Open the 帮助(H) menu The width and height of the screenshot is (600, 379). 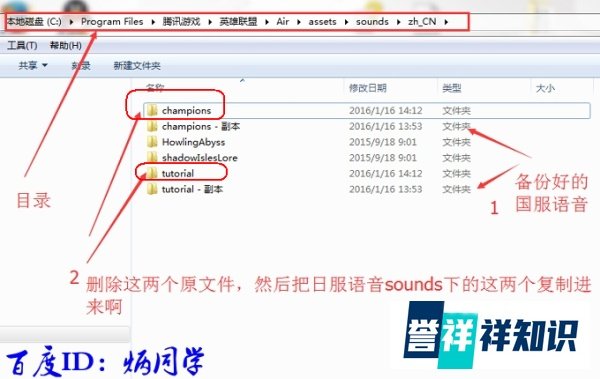pyautogui.click(x=65, y=46)
